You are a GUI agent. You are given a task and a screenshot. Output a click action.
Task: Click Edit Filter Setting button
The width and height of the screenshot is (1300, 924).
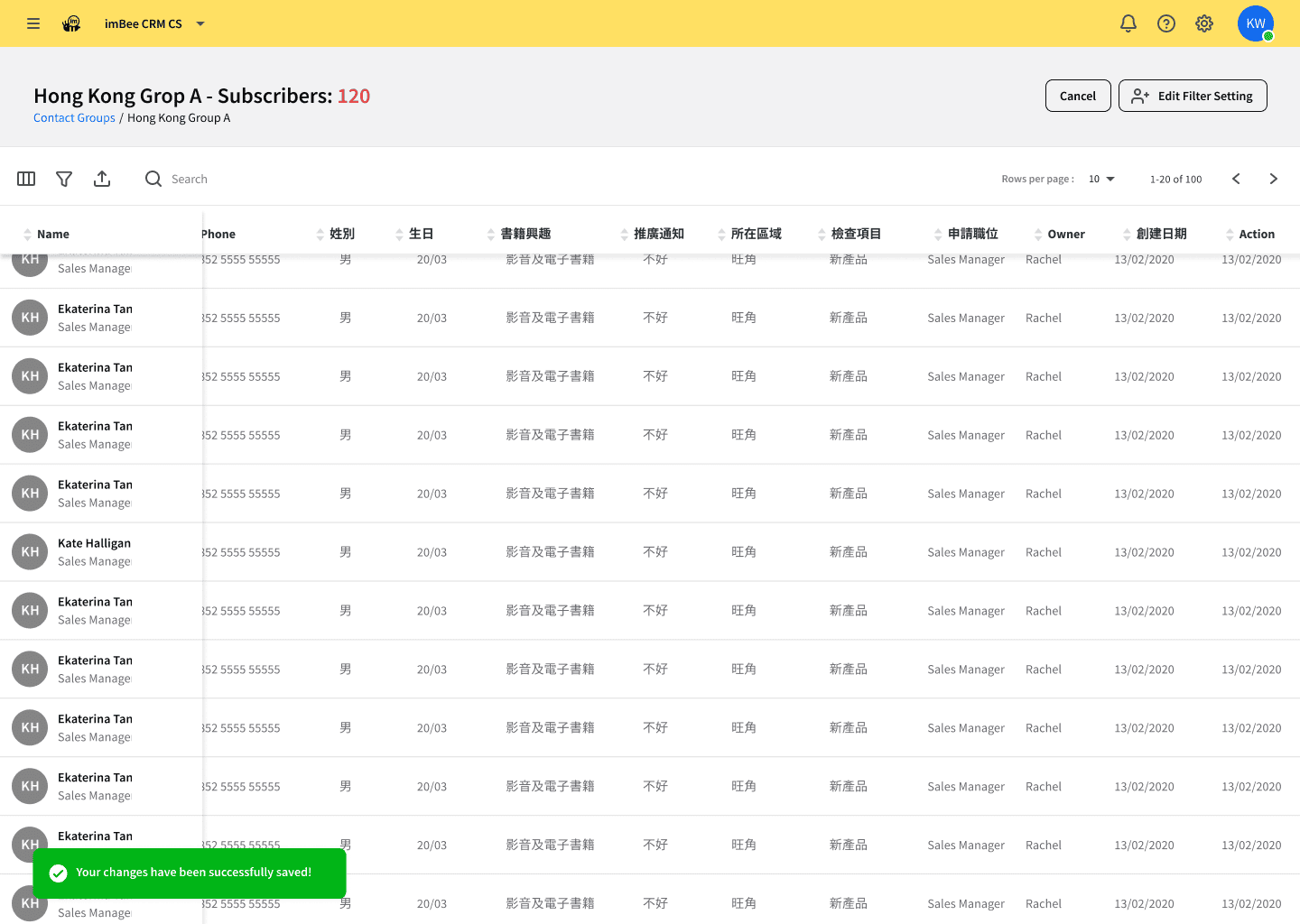point(1193,96)
